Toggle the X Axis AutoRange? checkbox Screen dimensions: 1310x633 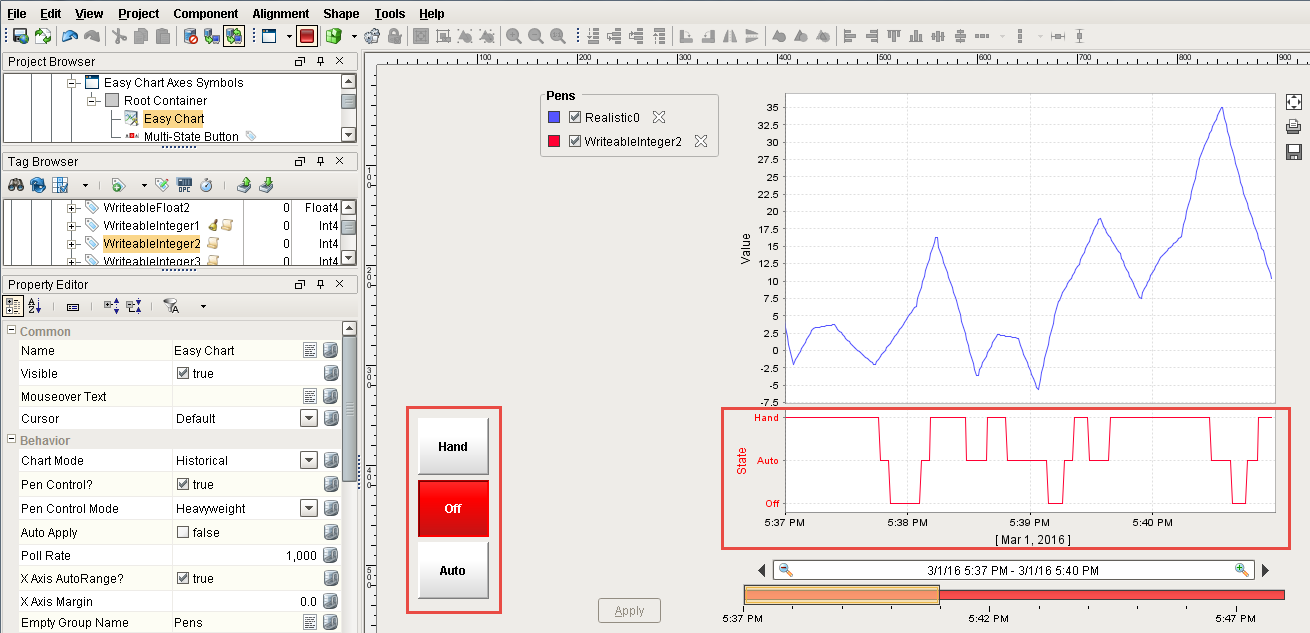[x=182, y=578]
